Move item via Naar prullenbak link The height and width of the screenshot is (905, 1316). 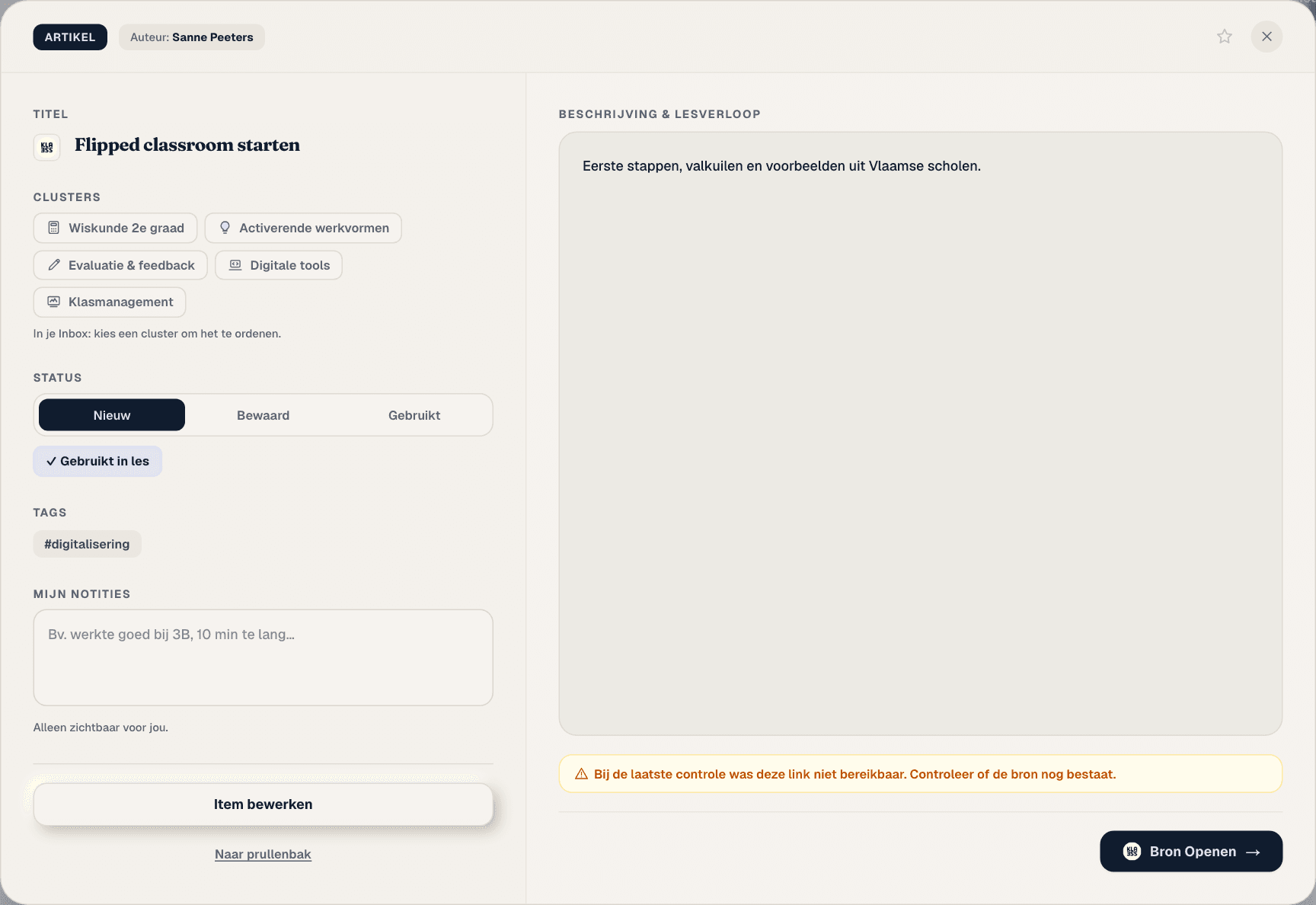pyautogui.click(x=263, y=854)
